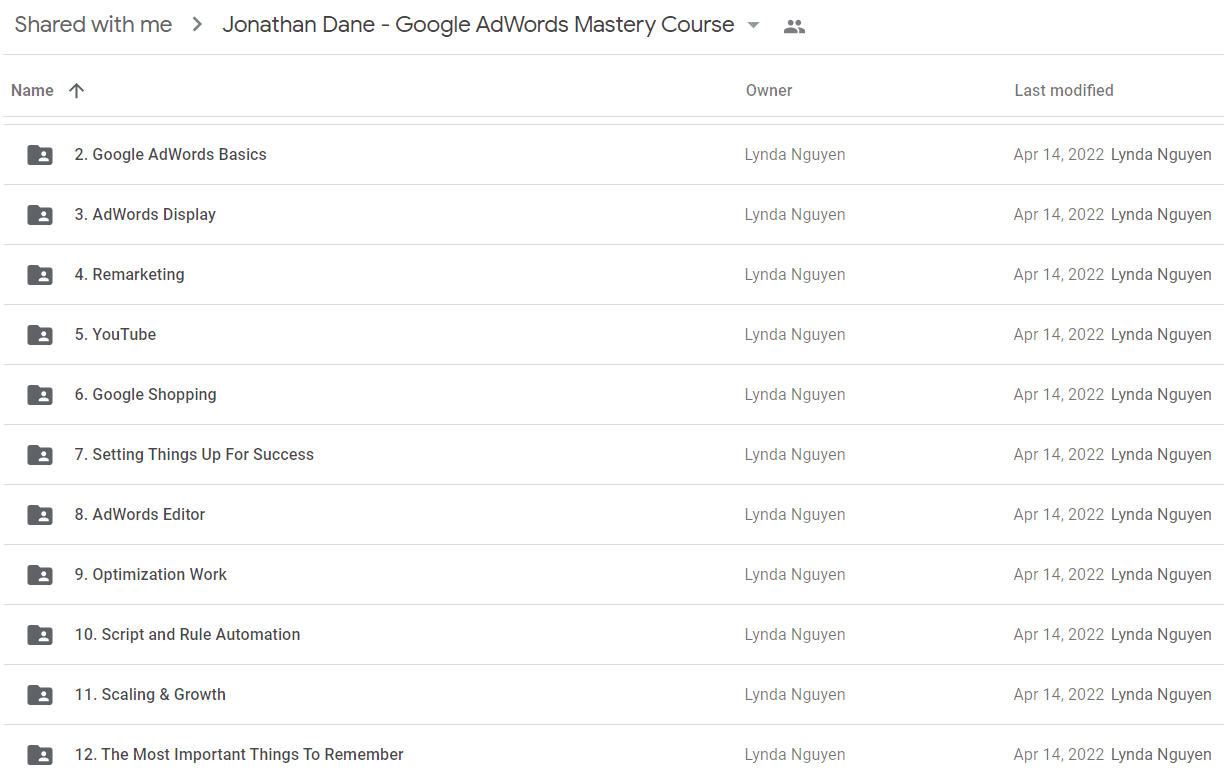The height and width of the screenshot is (784, 1224).
Task: Click Apr 14, 2022 date in Script and Rule Automation row
Action: (1059, 634)
